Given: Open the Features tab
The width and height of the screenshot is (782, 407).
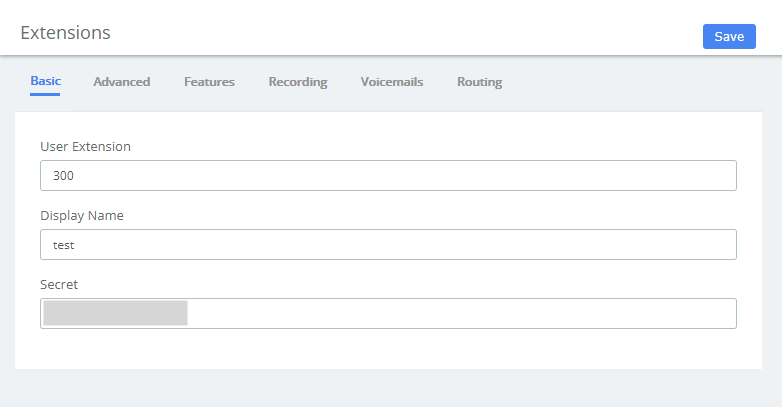Looking at the screenshot, I should tap(209, 82).
